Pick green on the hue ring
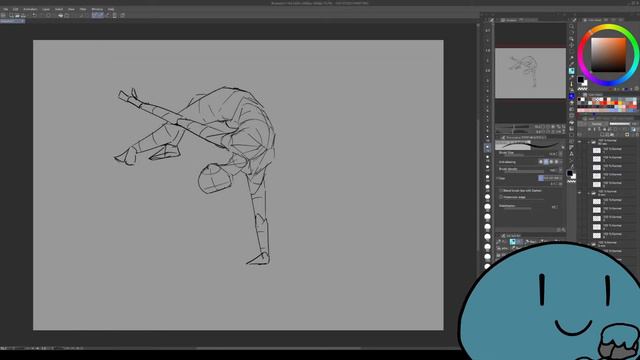This screenshot has height=360, width=640. (634, 41)
